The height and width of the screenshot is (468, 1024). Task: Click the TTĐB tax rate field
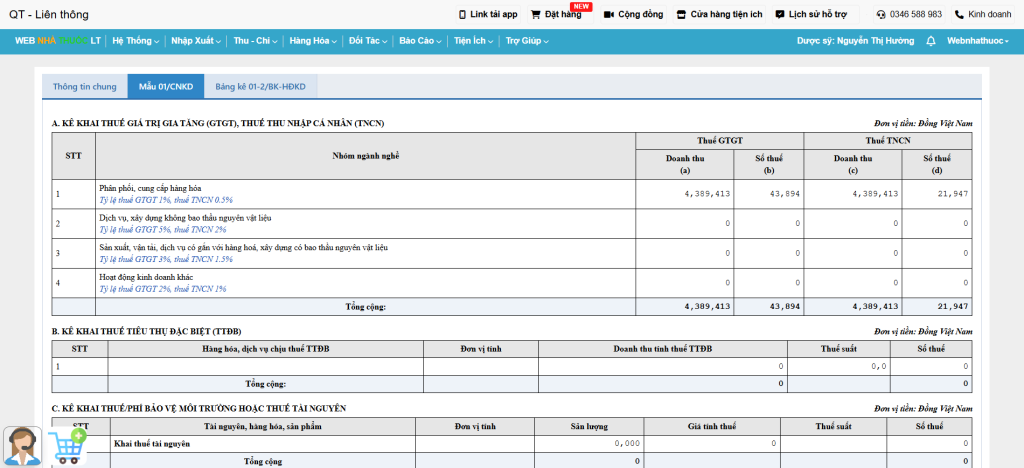pos(839,367)
